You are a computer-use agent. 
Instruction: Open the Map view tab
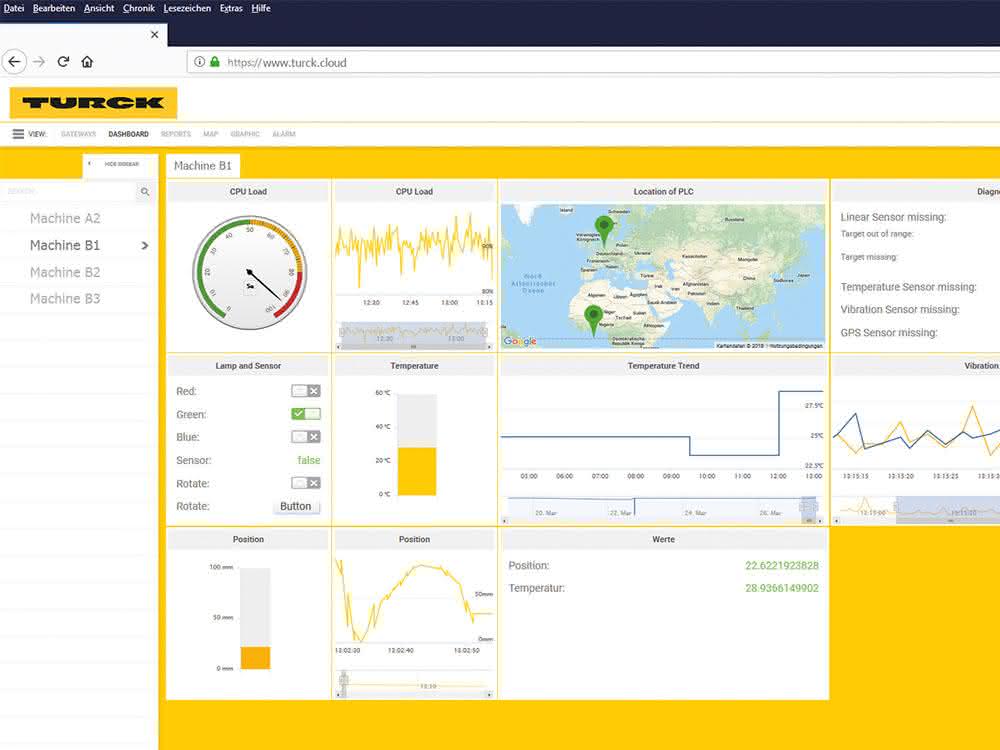[x=210, y=134]
